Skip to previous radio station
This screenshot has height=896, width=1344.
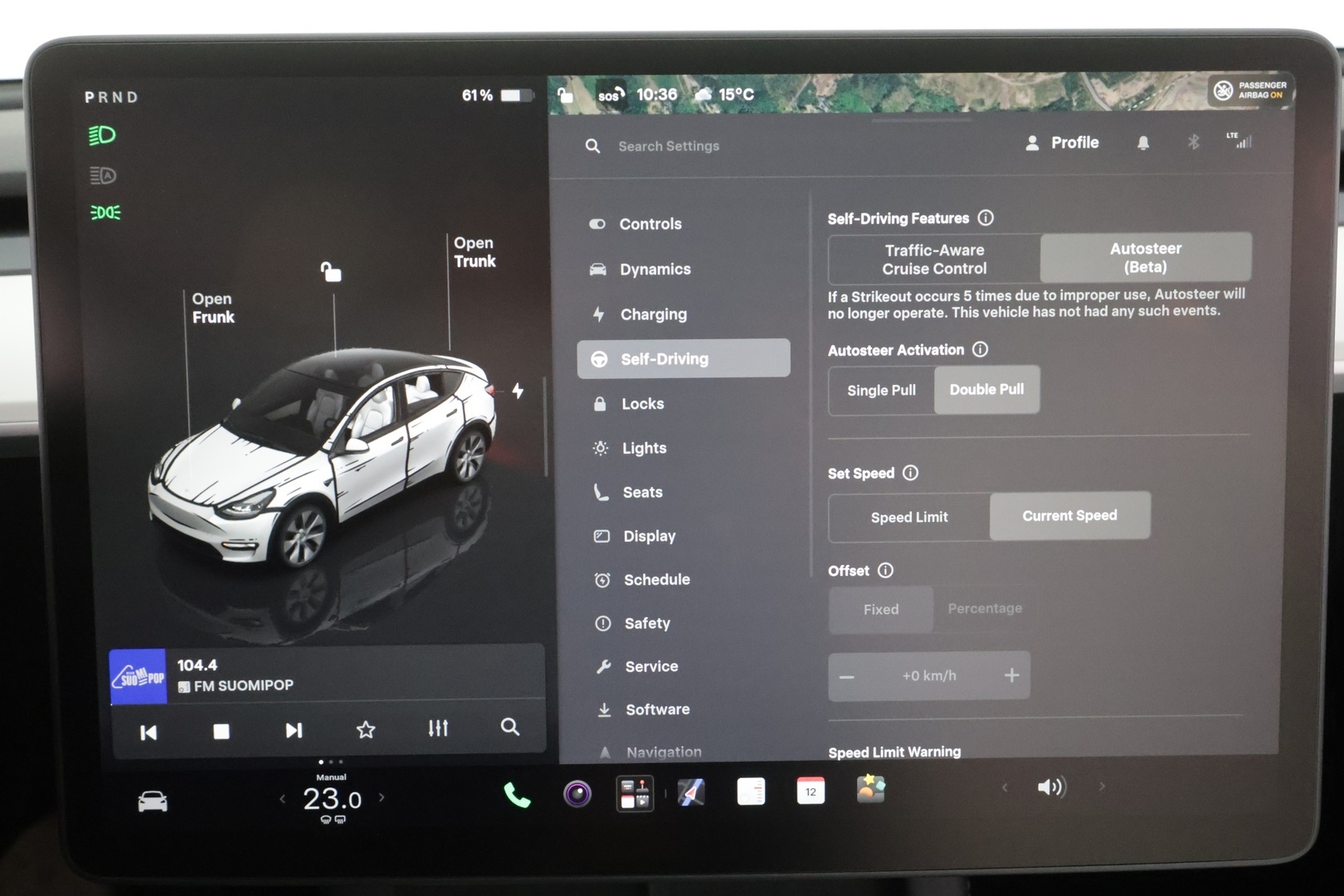(149, 733)
